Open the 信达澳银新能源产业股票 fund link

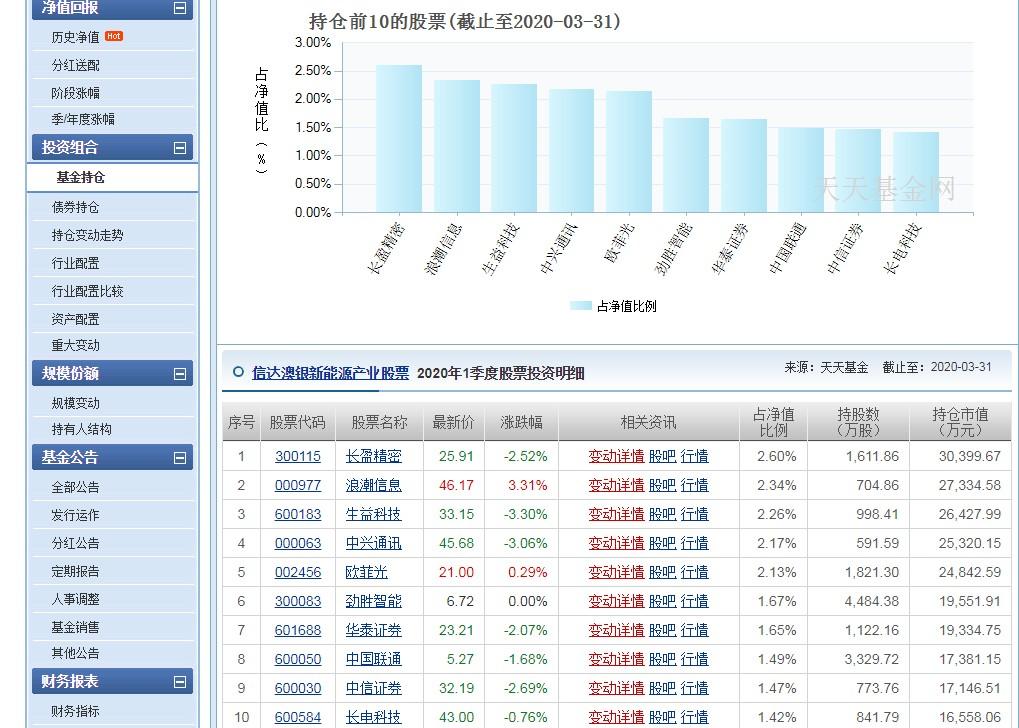point(331,373)
